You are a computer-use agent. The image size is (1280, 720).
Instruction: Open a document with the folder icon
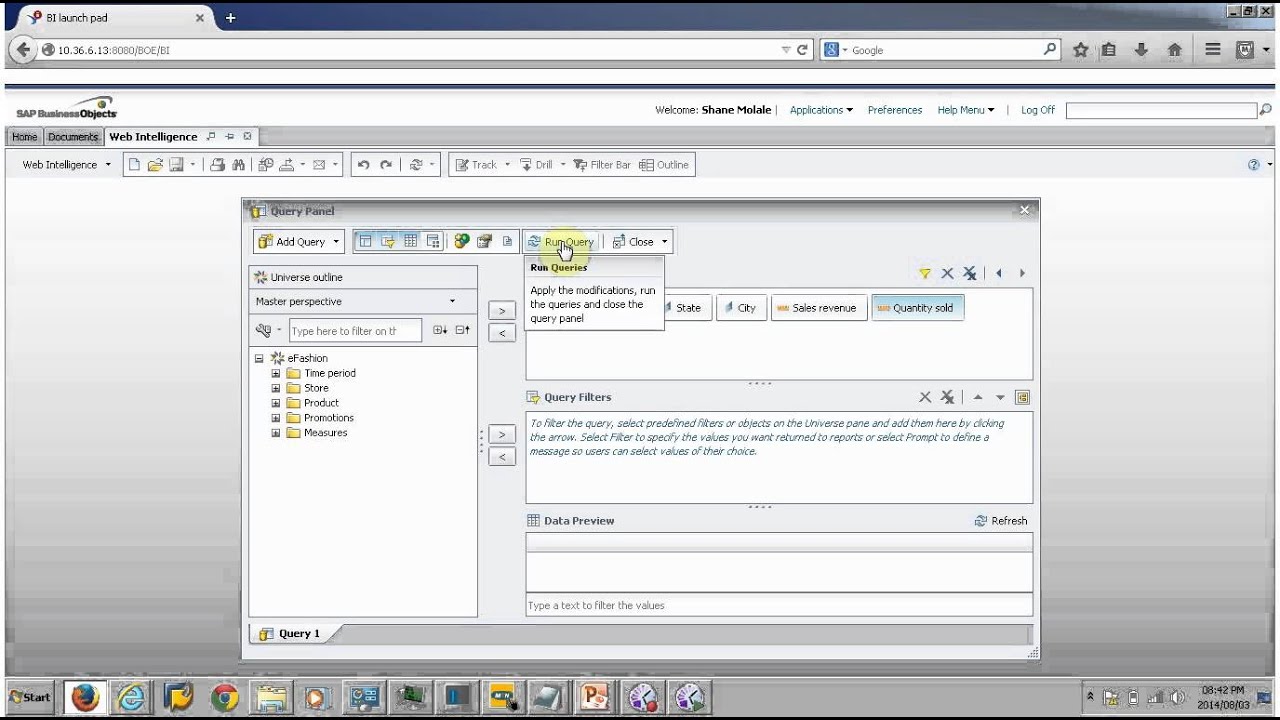155,165
